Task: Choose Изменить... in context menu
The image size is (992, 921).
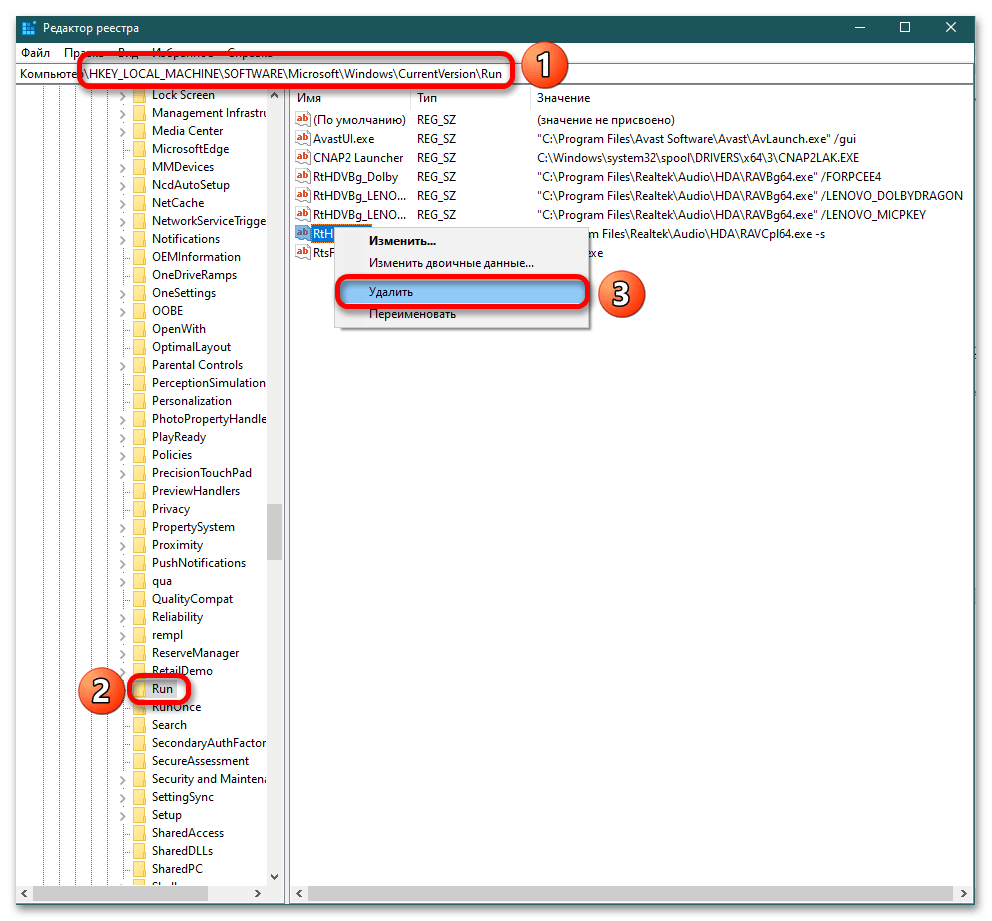Action: coord(402,241)
